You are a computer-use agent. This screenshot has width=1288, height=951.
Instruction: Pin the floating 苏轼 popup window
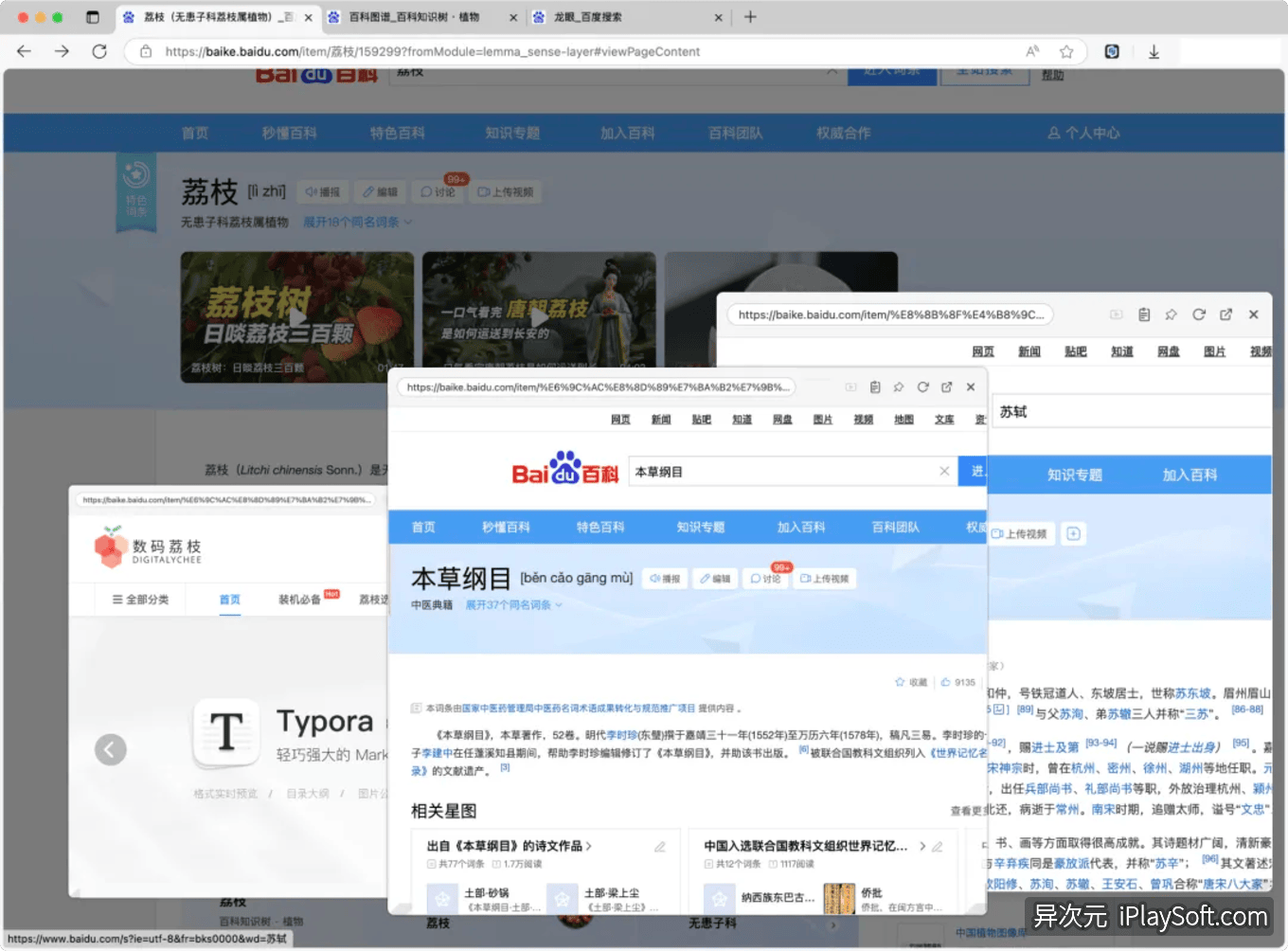1171,314
